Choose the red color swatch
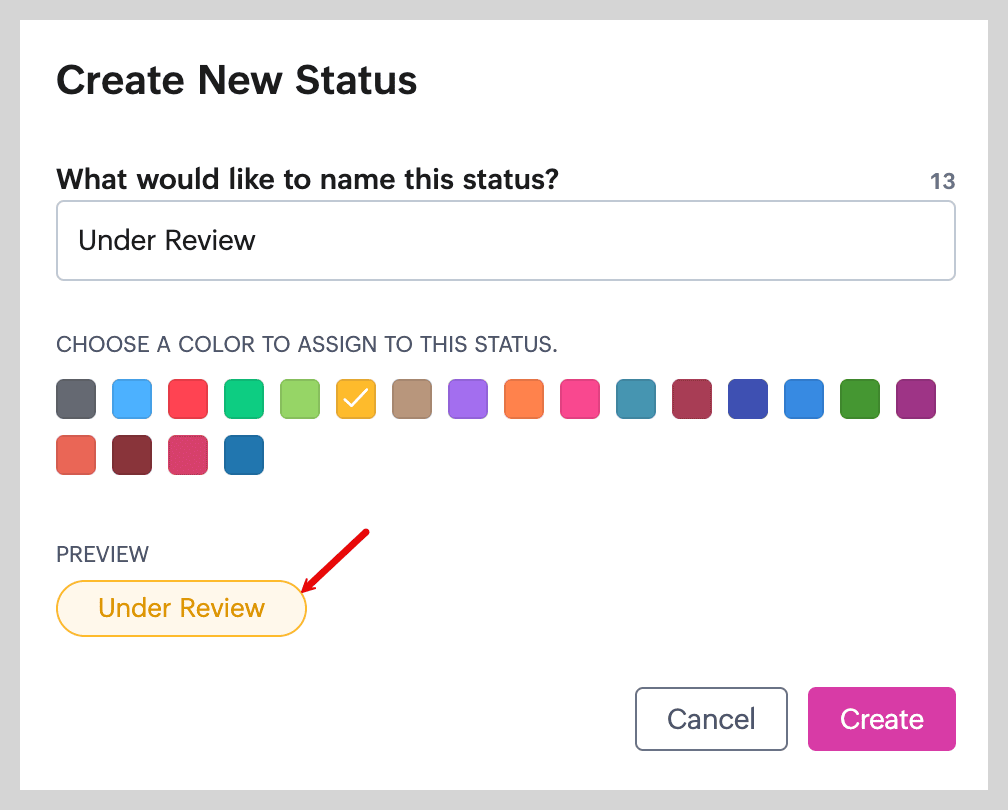Screen dimensions: 1008x810 point(188,399)
